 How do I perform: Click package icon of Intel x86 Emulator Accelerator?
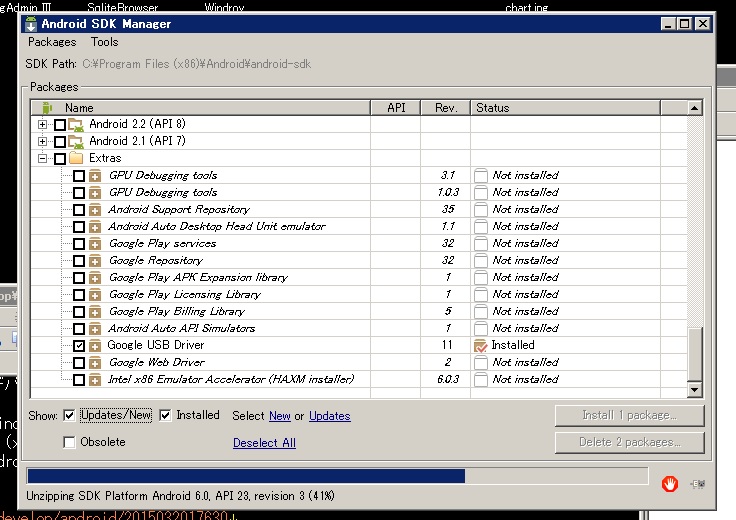click(x=95, y=380)
